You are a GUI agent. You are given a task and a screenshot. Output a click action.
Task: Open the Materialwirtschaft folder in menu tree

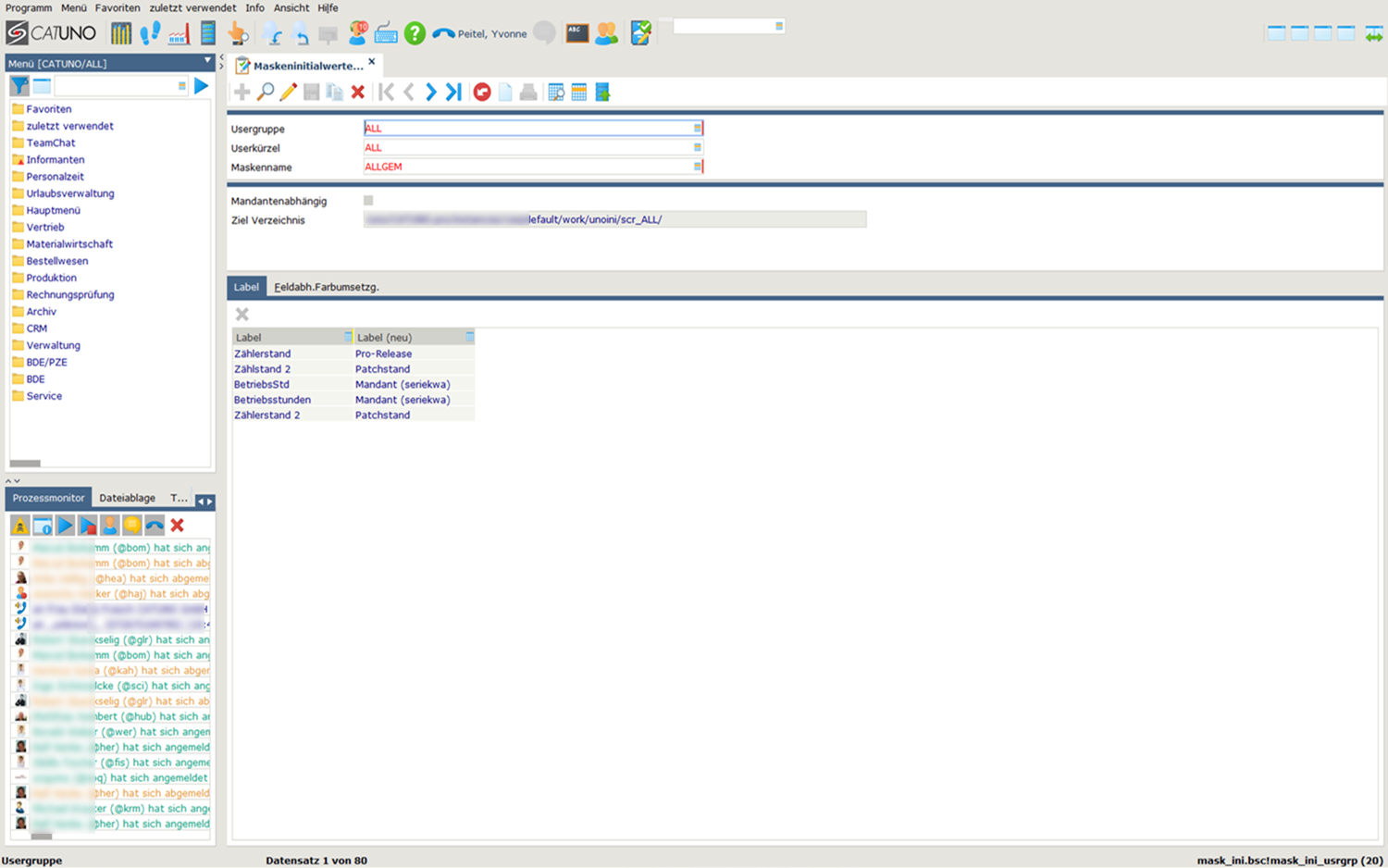click(x=69, y=244)
